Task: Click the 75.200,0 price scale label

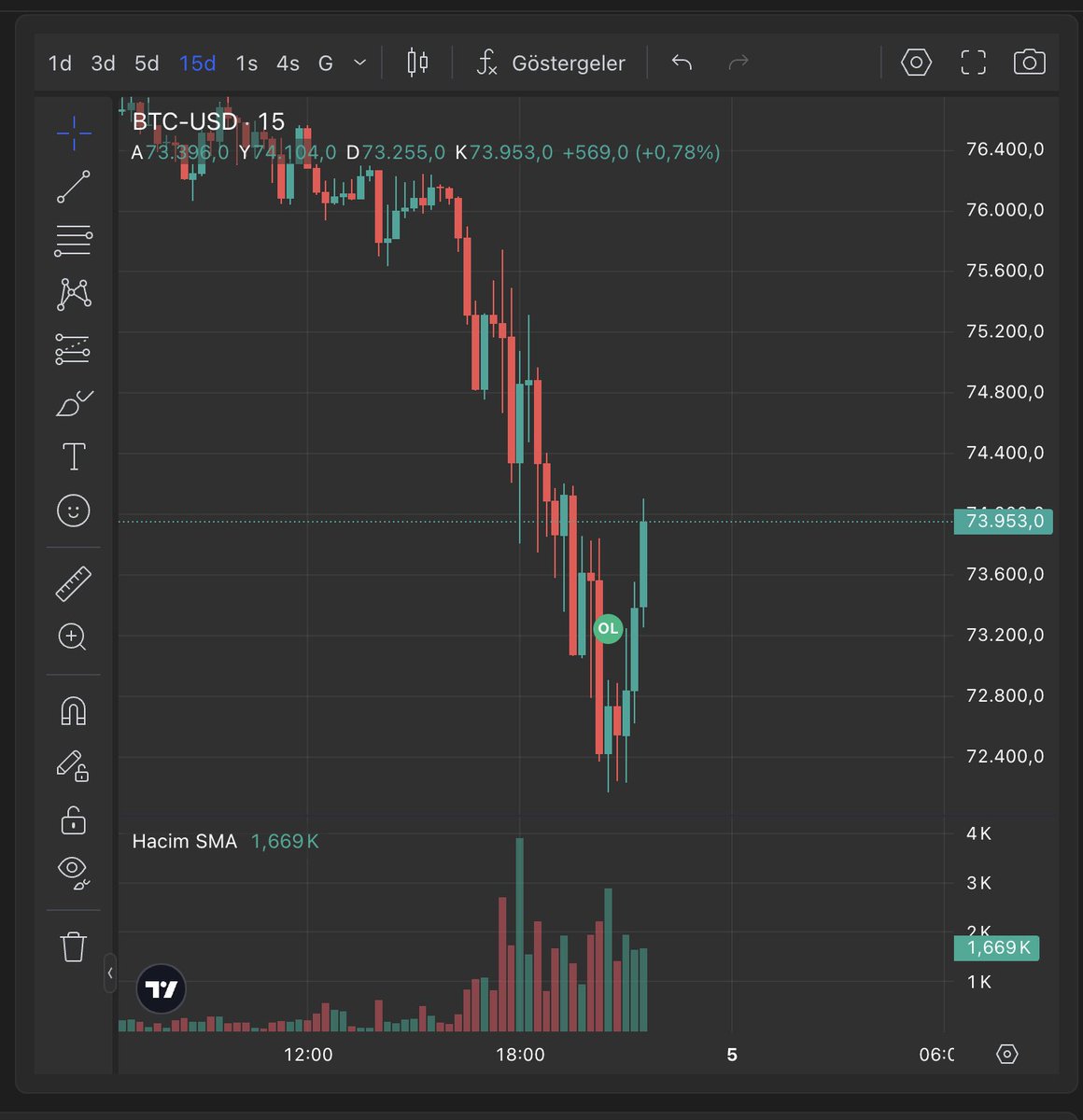Action: point(1005,331)
